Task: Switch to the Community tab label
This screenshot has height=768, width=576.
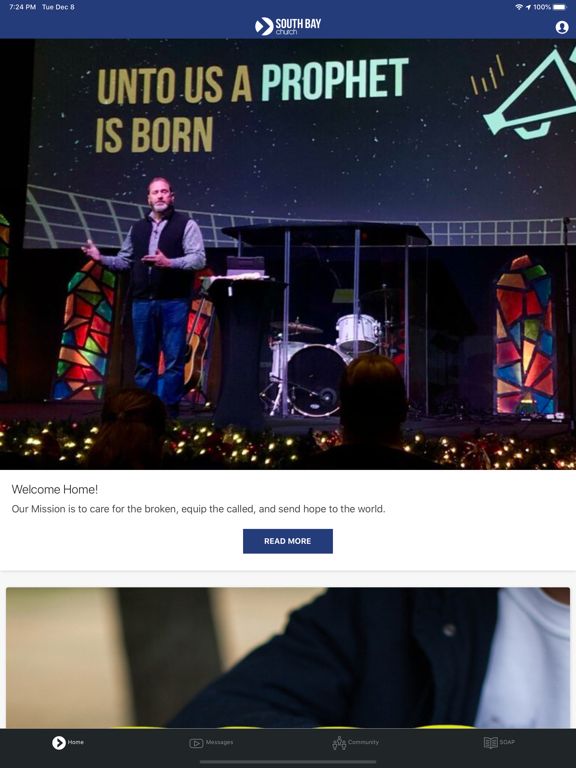Action: [x=363, y=742]
